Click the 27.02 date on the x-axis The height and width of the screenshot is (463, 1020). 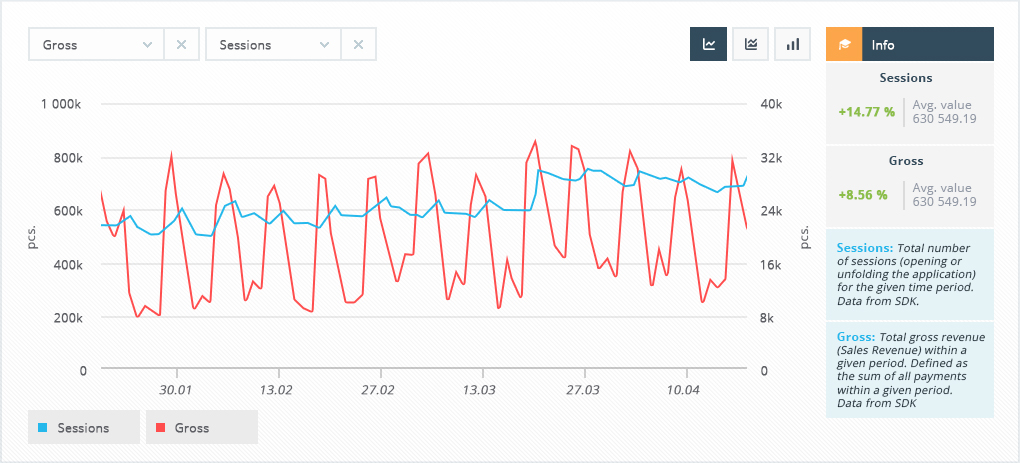point(378,389)
